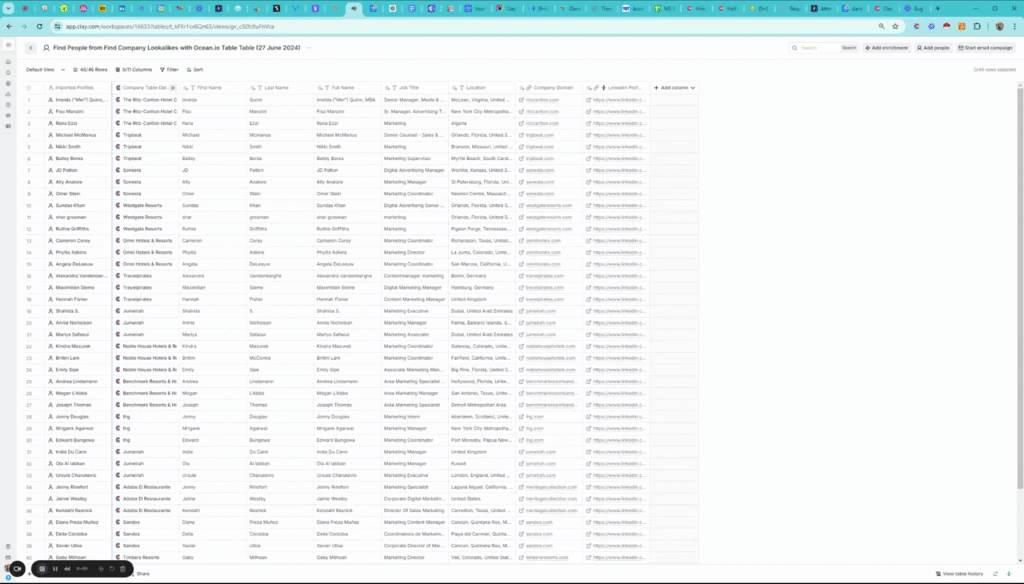Screen dimensions: 1024x584
Task: Restart the recording with the undo arrow icon
Action: [x=109, y=569]
